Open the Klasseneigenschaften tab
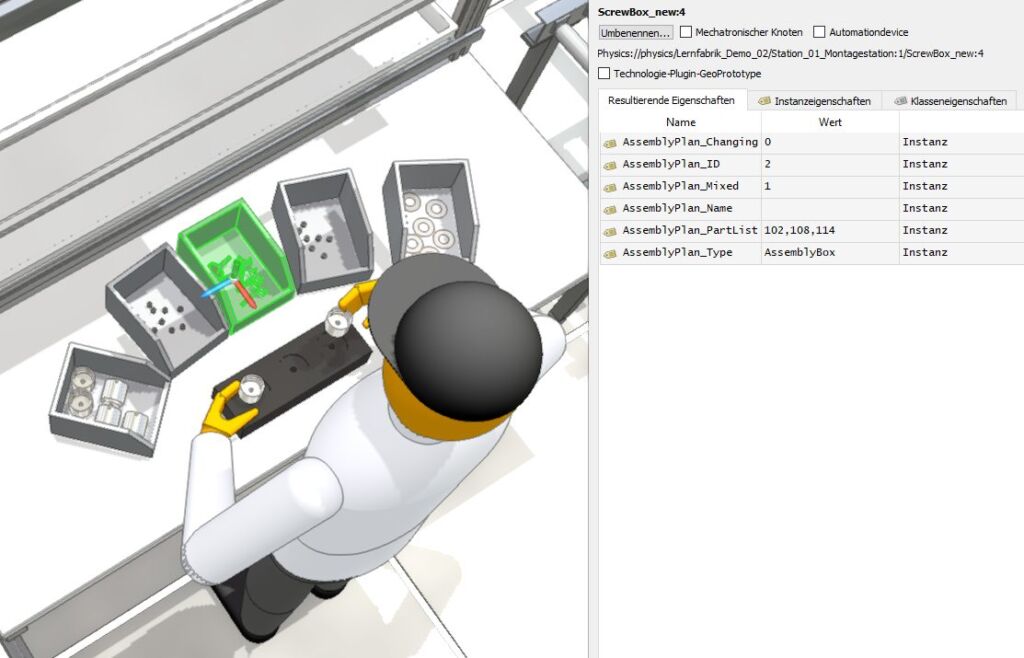1024x658 pixels. click(950, 101)
